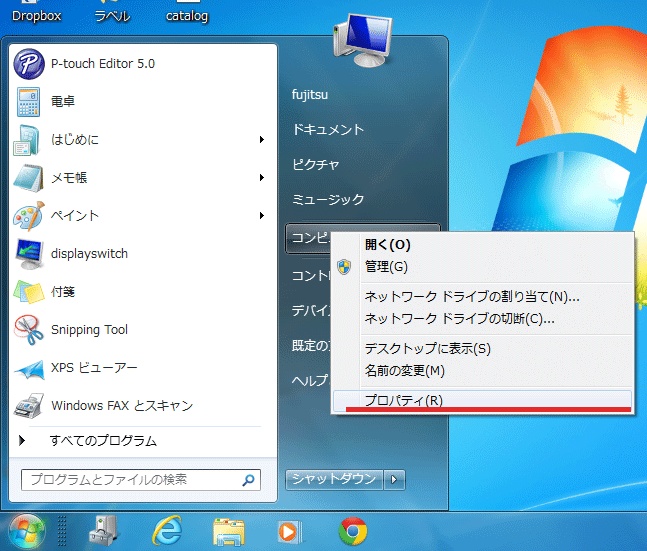Image resolution: width=647 pixels, height=551 pixels.
Task: Expand はじめに submenu arrow
Action: pos(262,140)
